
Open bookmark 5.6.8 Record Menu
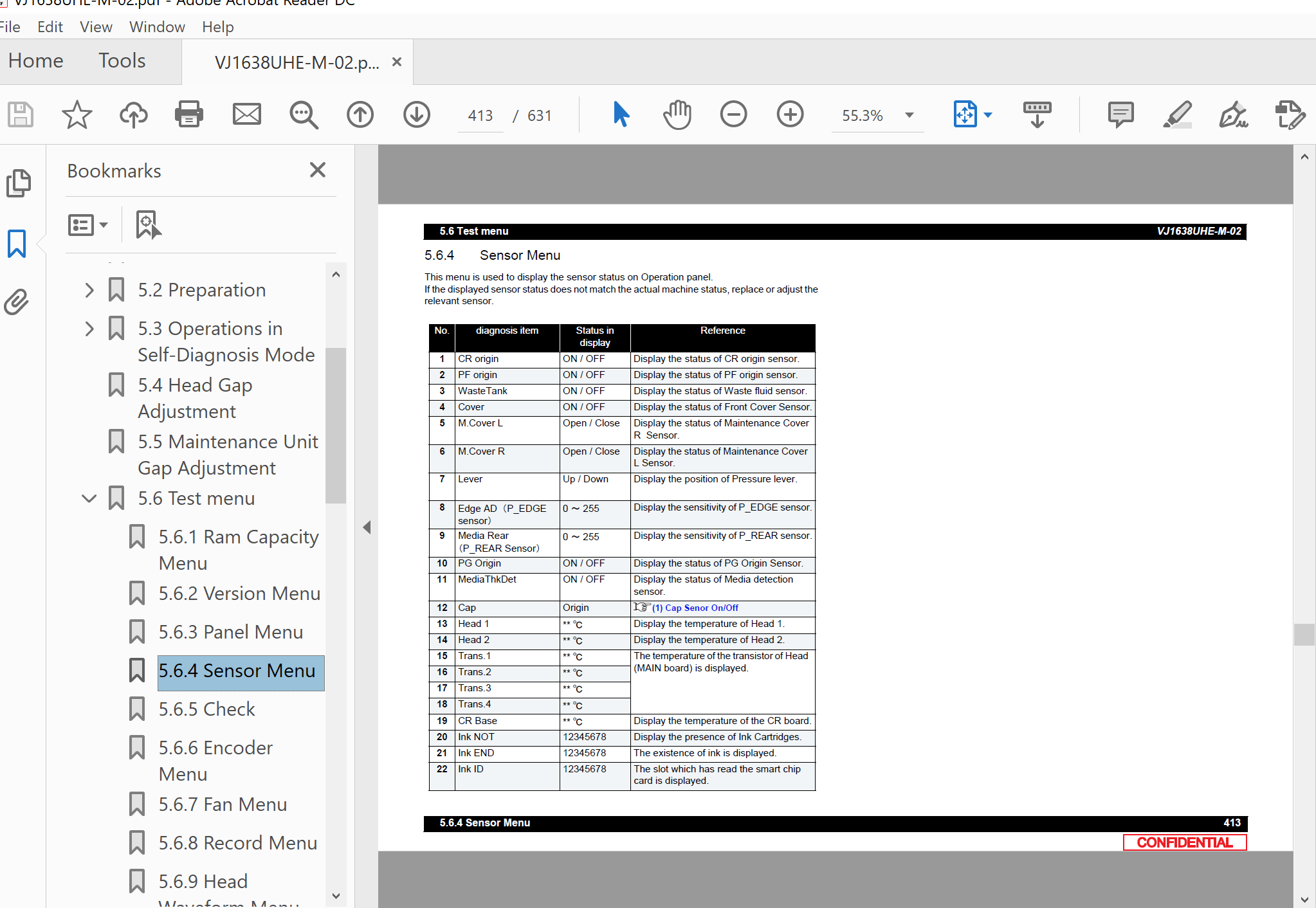click(238, 843)
